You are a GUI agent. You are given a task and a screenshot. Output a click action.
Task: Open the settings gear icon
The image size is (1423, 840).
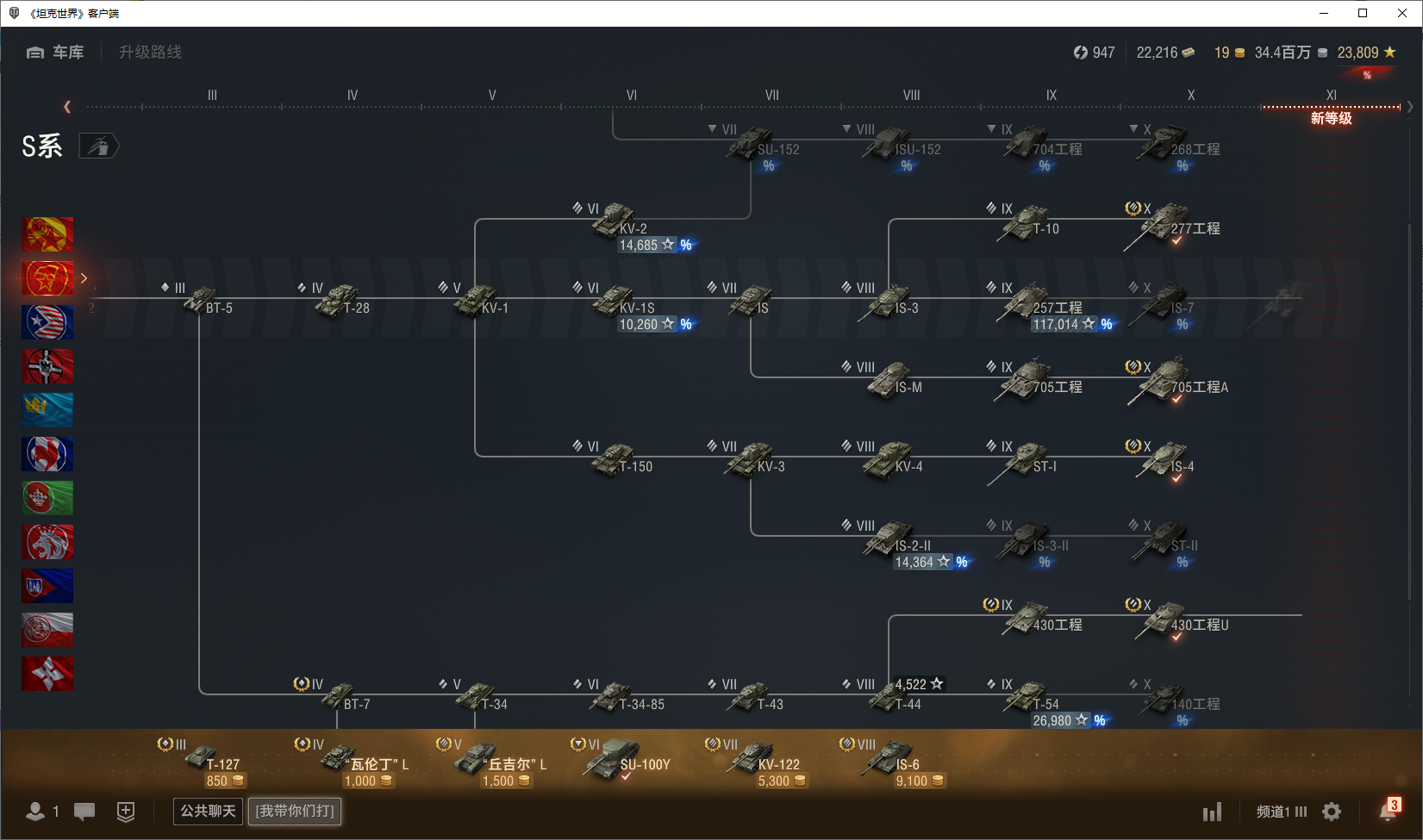point(1332,812)
